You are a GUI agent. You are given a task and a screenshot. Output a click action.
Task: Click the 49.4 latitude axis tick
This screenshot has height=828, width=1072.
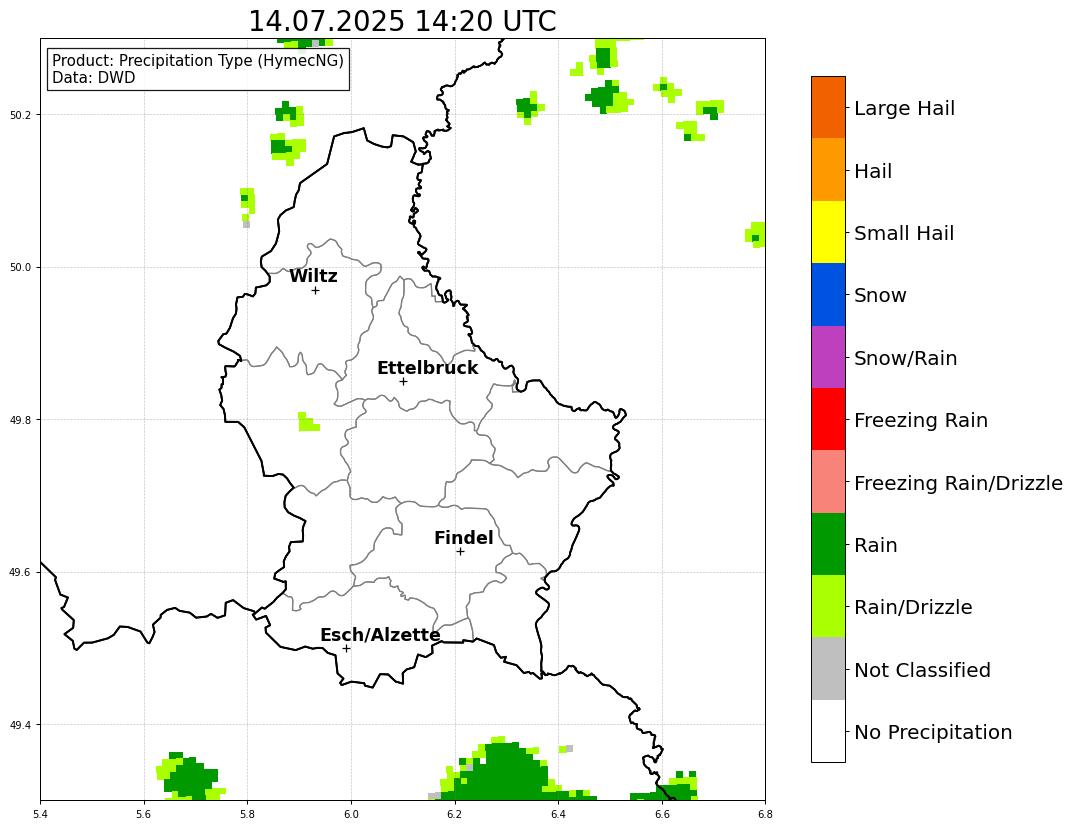19,725
